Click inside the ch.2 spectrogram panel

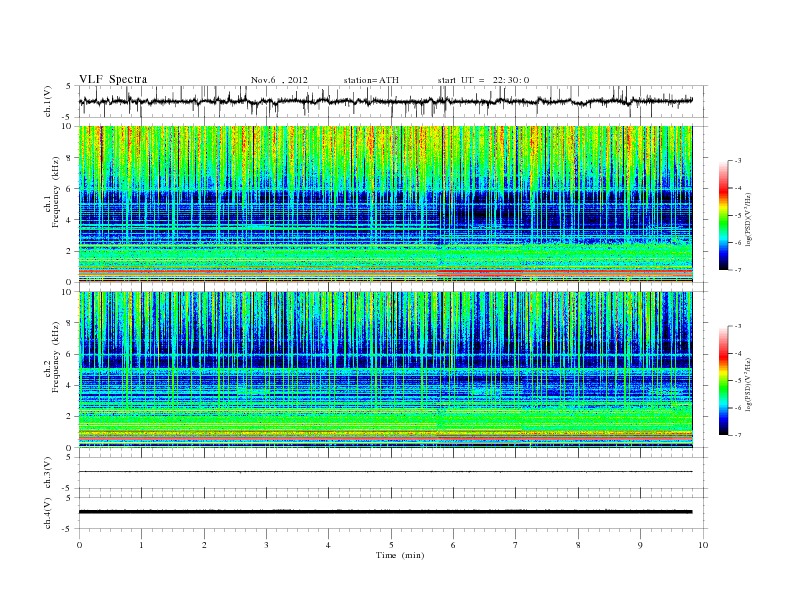(385, 369)
